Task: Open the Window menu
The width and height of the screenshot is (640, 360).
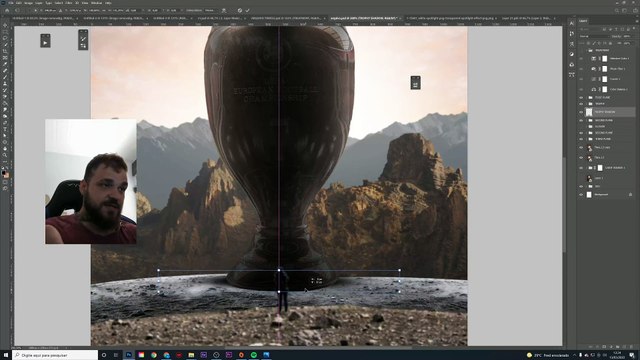Action: (x=96, y=3)
